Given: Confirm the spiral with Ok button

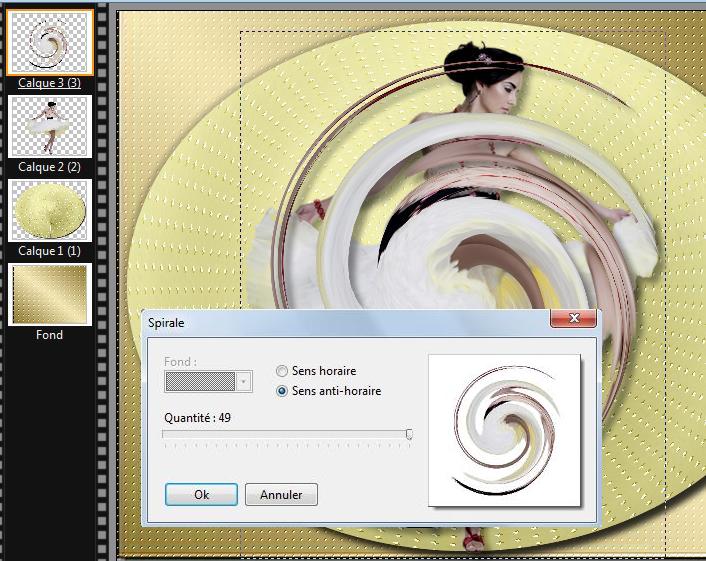Looking at the screenshot, I should (201, 494).
